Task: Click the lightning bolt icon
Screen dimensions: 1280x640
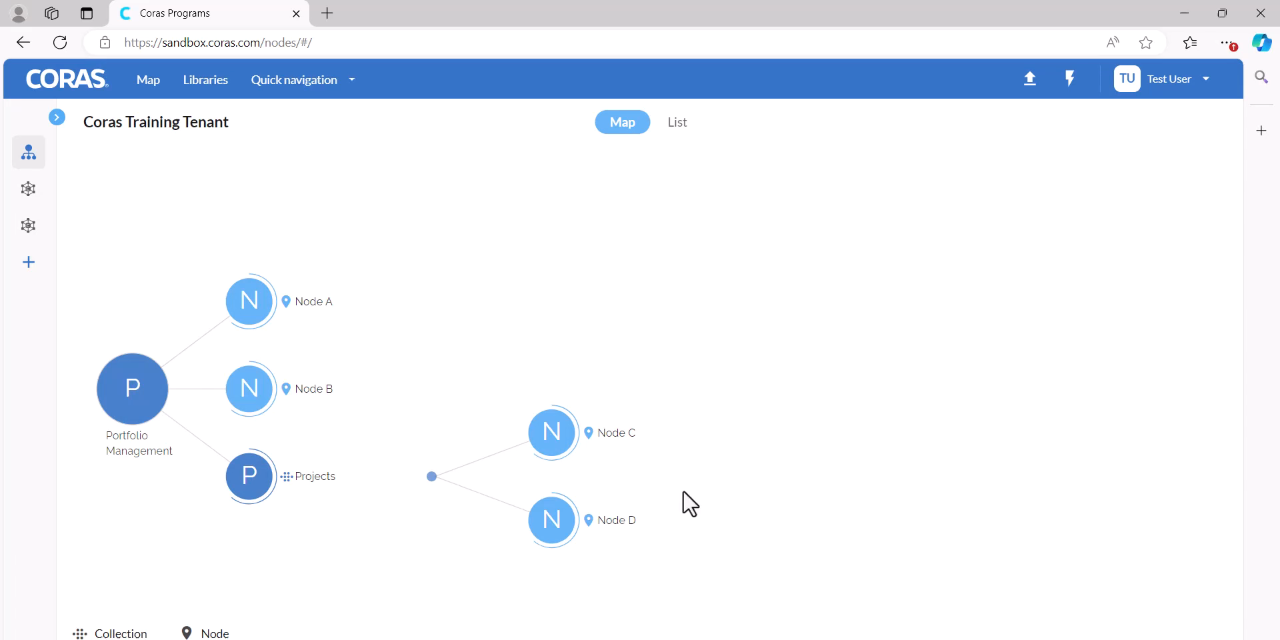Action: click(x=1070, y=79)
